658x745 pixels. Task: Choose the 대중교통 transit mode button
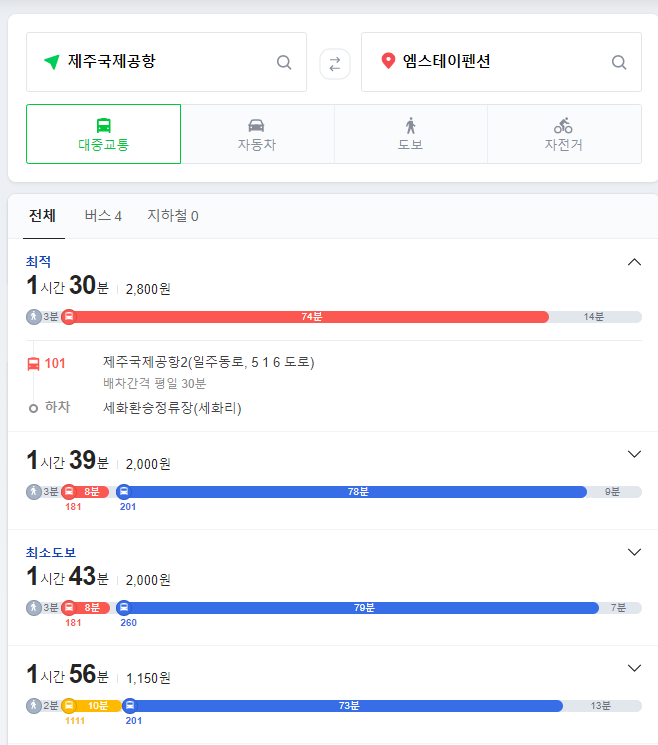pyautogui.click(x=104, y=134)
